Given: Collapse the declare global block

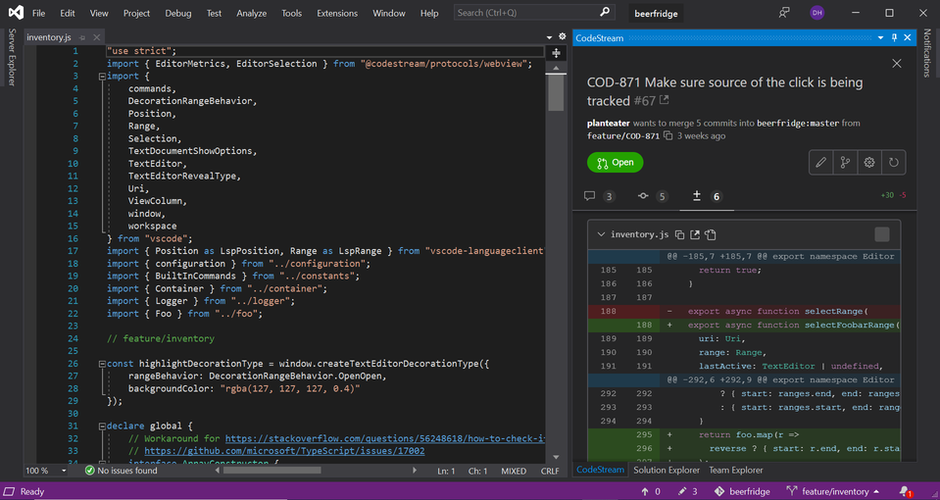Looking at the screenshot, I should [x=102, y=426].
